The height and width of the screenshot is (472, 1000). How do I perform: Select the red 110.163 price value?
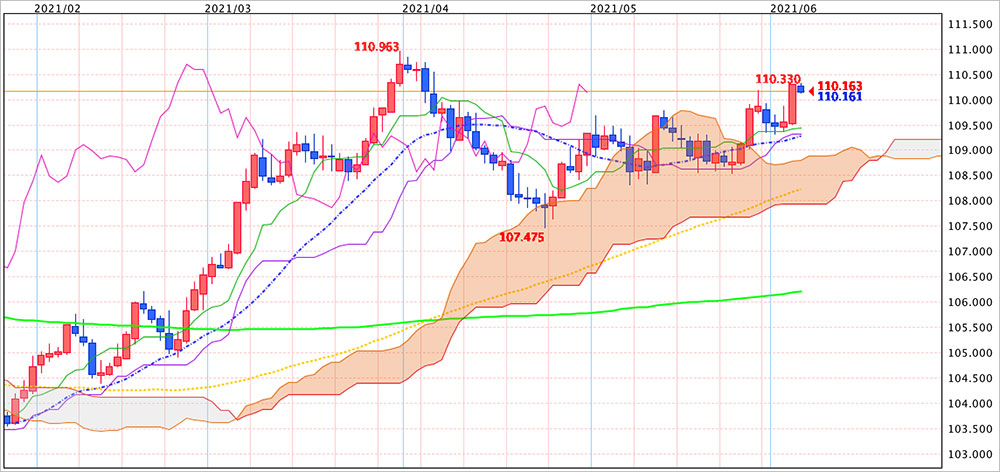pyautogui.click(x=840, y=86)
